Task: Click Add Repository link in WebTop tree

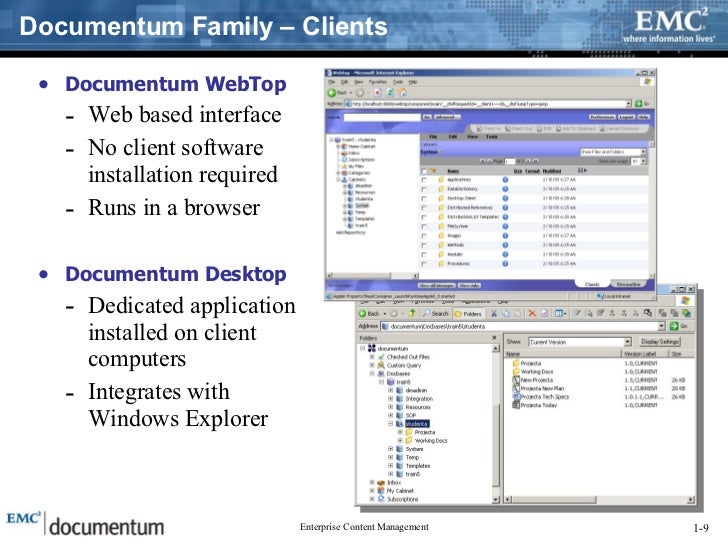Action: coord(351,232)
